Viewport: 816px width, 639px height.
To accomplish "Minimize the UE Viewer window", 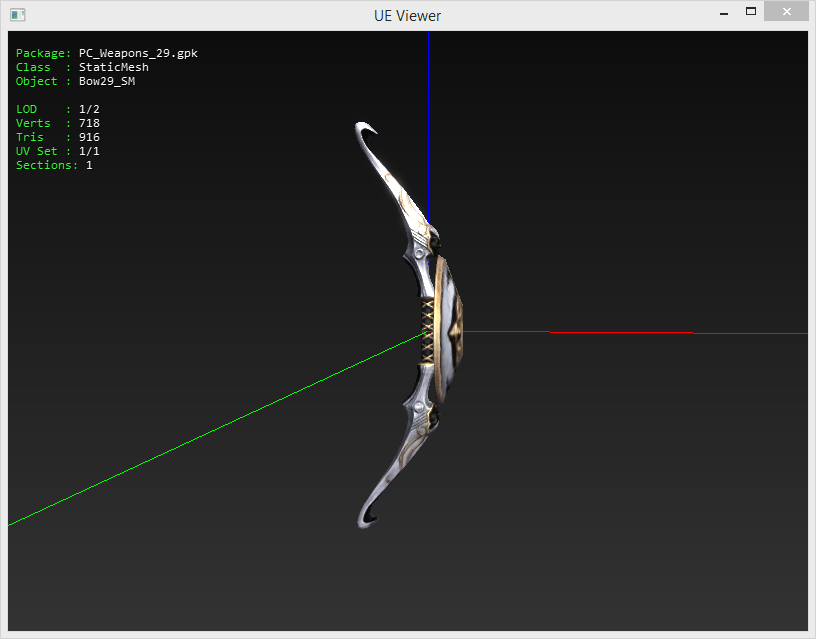I will tap(722, 12).
